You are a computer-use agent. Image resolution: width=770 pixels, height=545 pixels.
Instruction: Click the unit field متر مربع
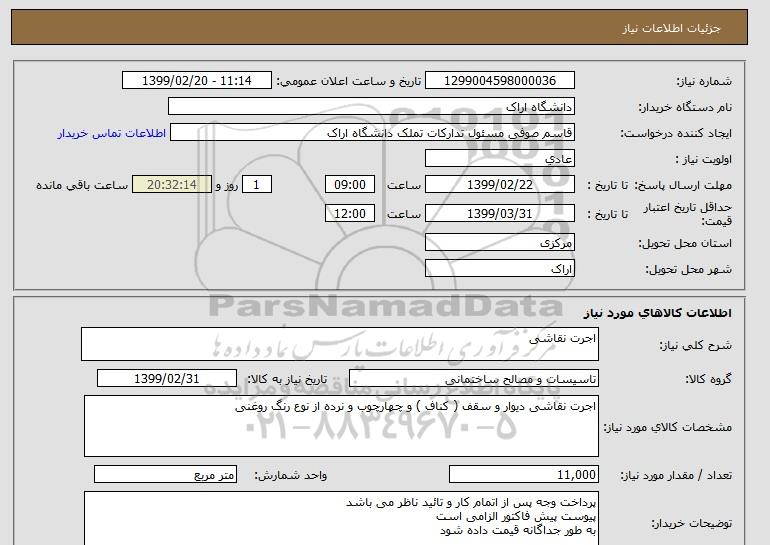pyautogui.click(x=165, y=475)
